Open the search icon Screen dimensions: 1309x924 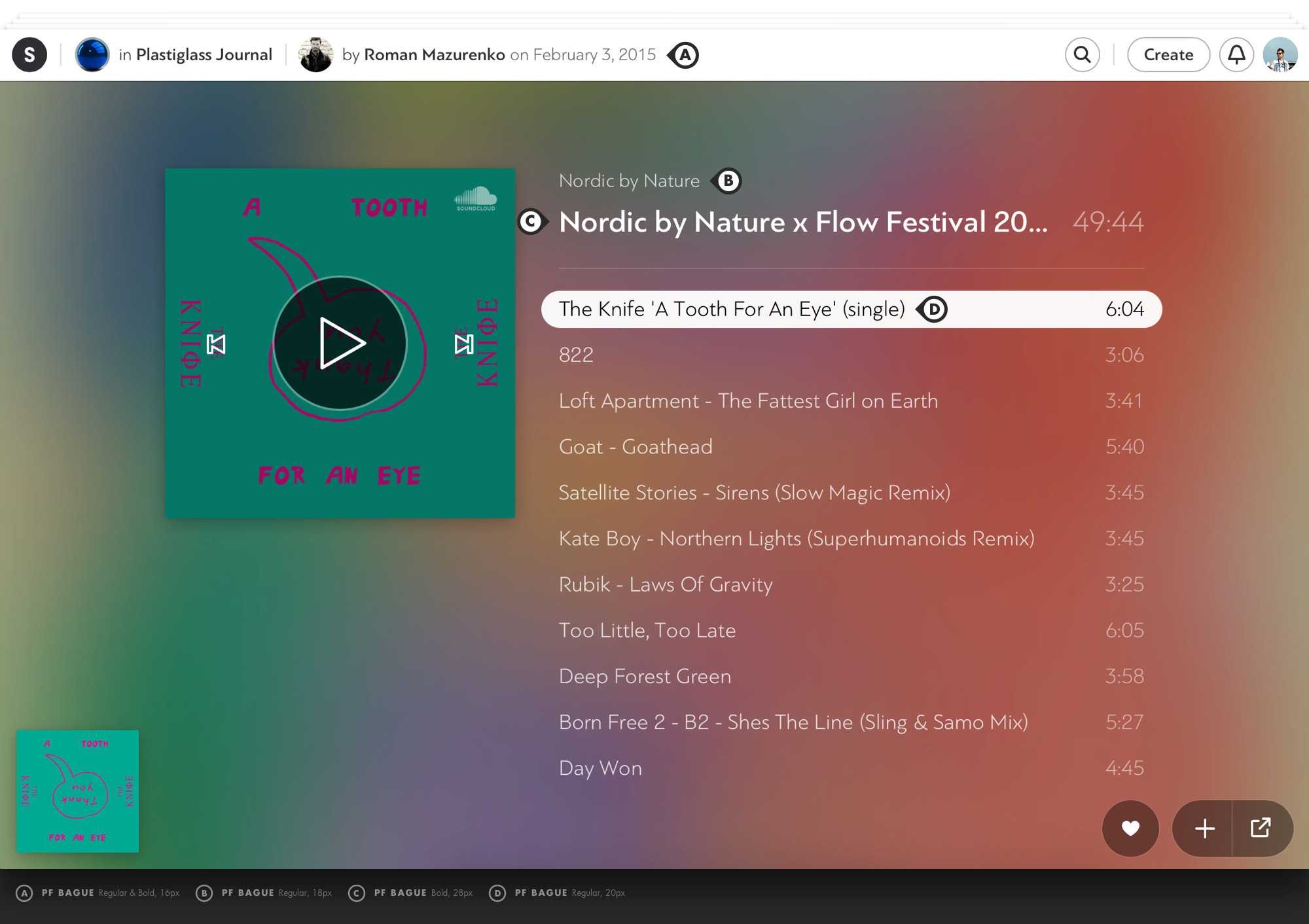tap(1082, 54)
